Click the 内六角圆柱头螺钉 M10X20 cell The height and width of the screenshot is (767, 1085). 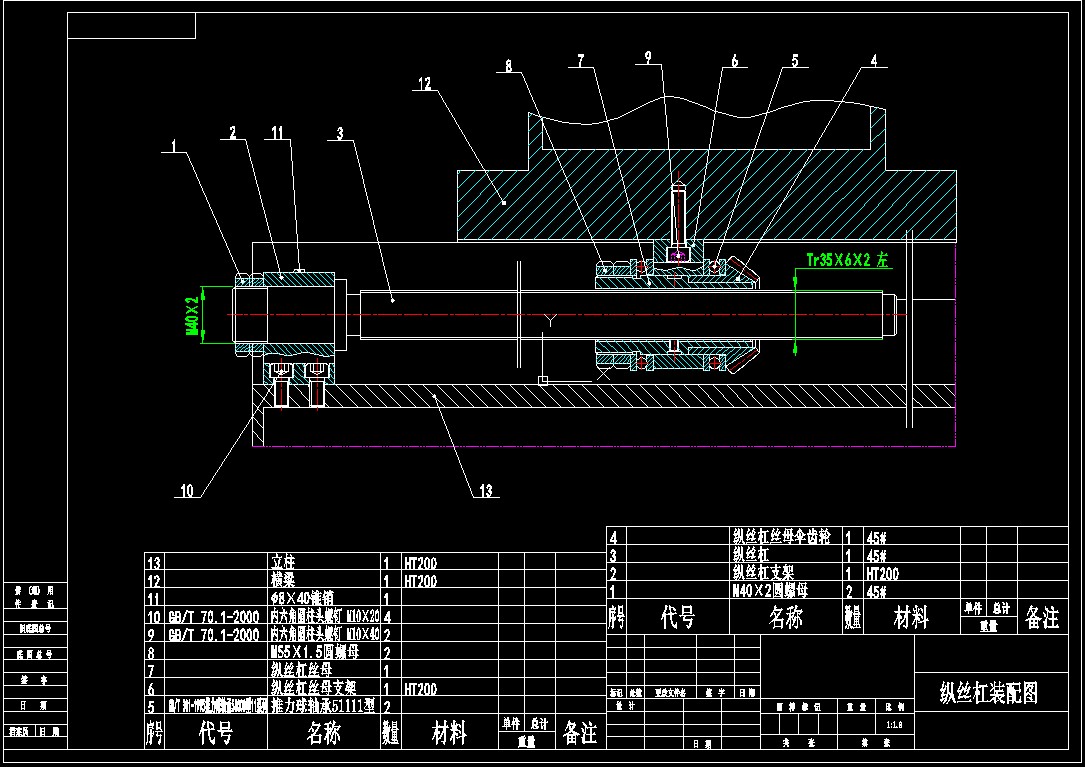325,616
